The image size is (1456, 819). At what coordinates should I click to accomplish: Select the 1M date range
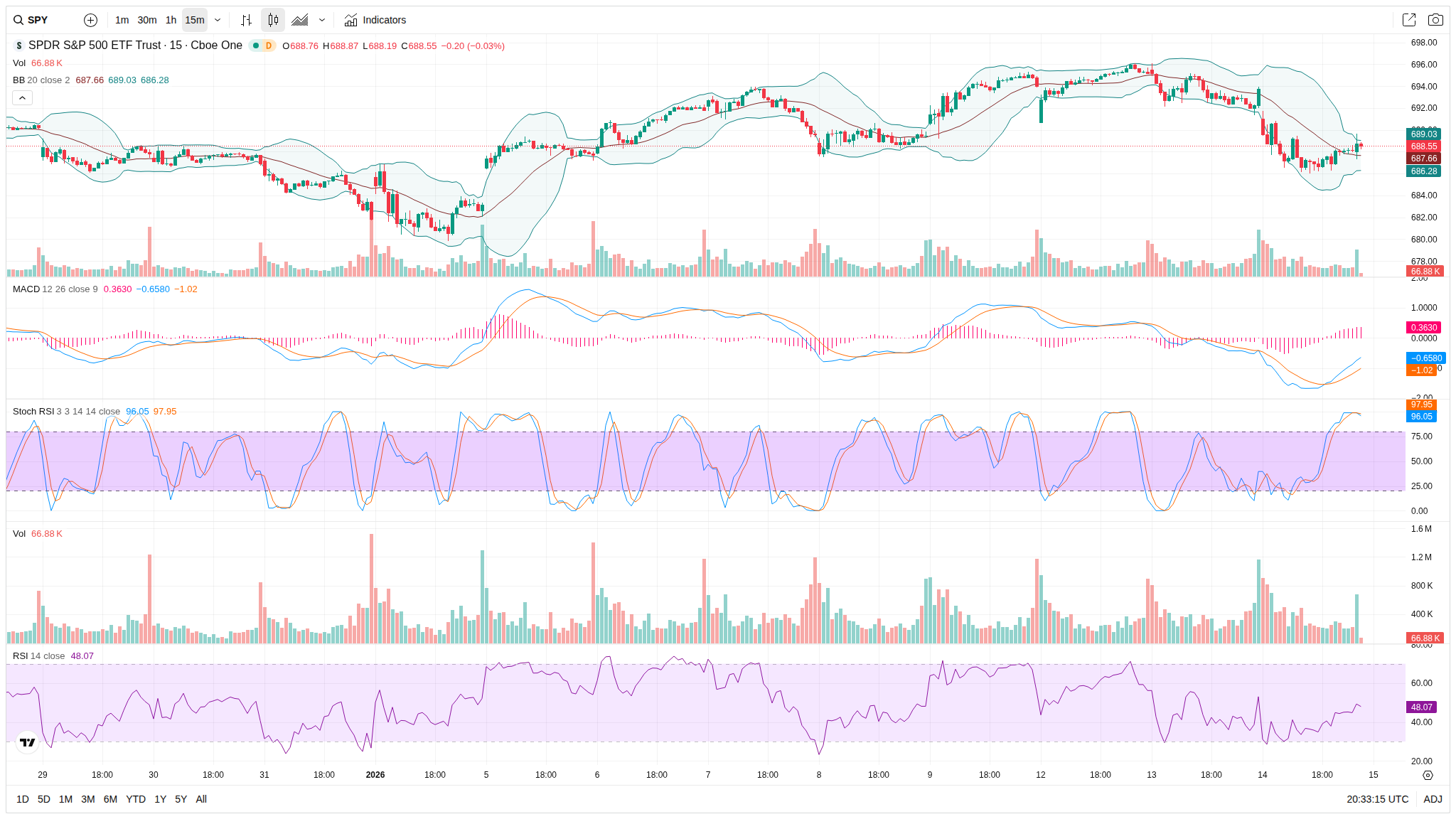point(65,799)
